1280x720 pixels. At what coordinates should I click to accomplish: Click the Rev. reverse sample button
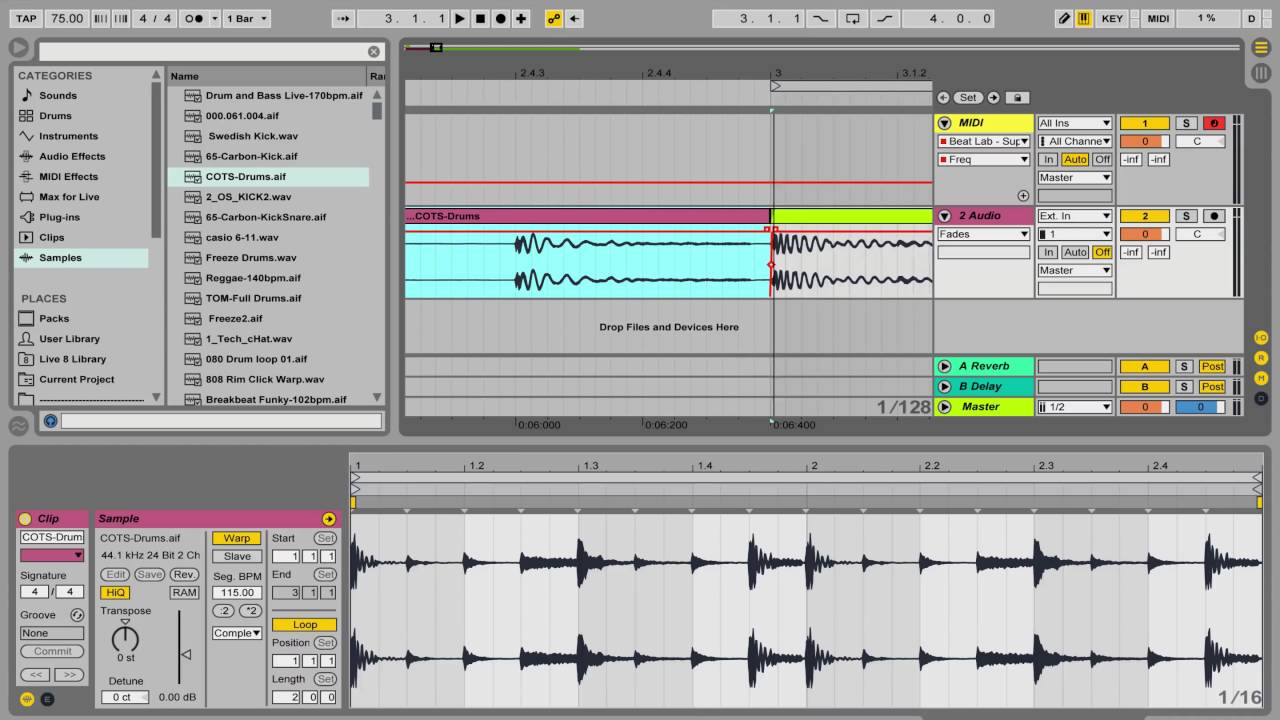point(184,574)
